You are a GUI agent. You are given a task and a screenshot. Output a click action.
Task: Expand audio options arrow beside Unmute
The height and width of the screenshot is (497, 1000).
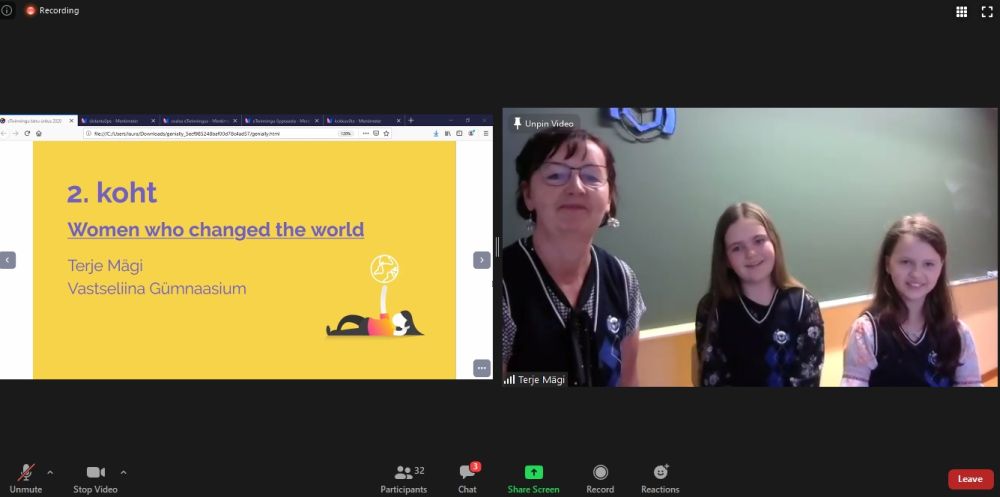pyautogui.click(x=50, y=472)
